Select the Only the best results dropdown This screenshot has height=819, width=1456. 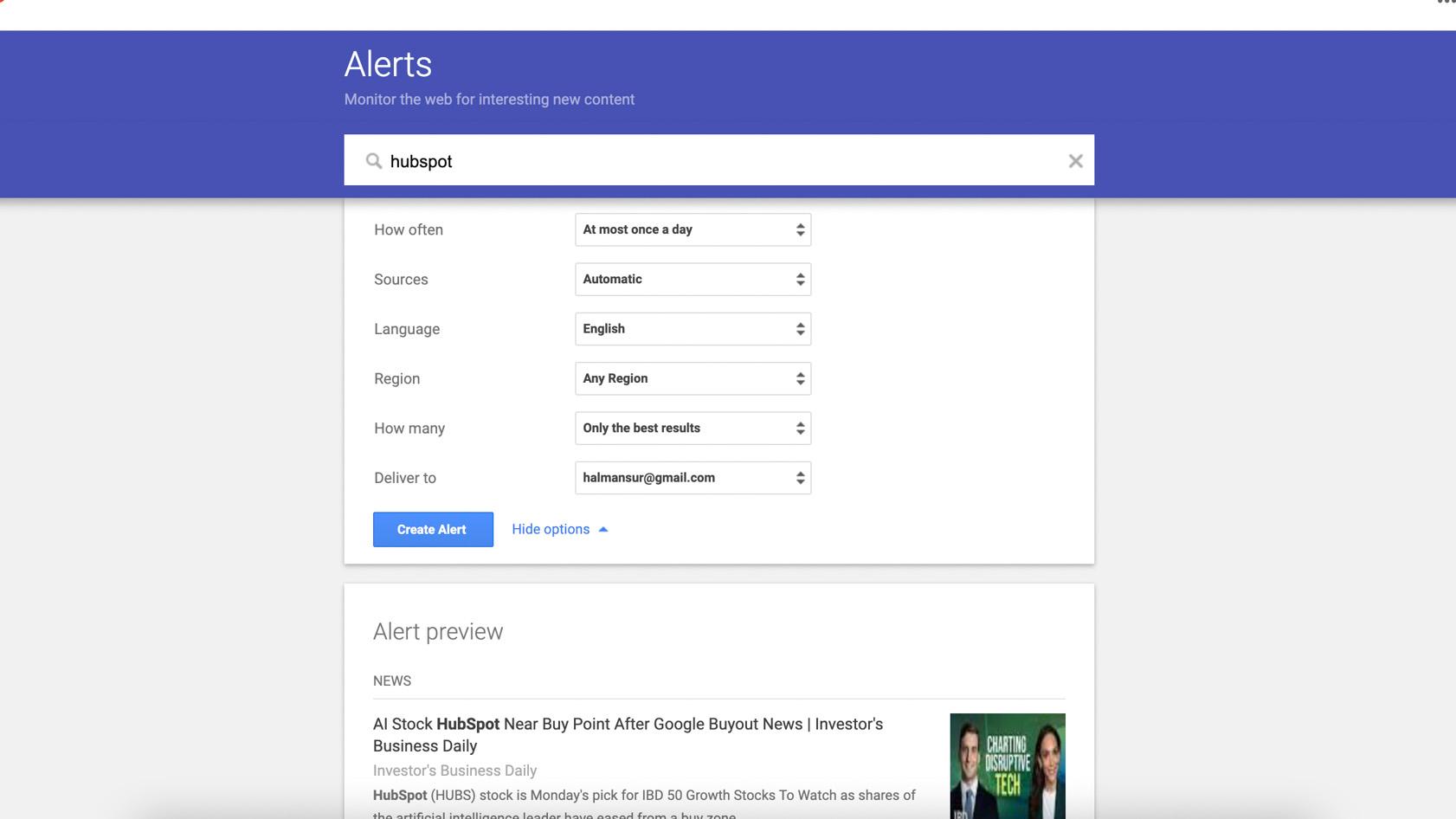click(693, 429)
